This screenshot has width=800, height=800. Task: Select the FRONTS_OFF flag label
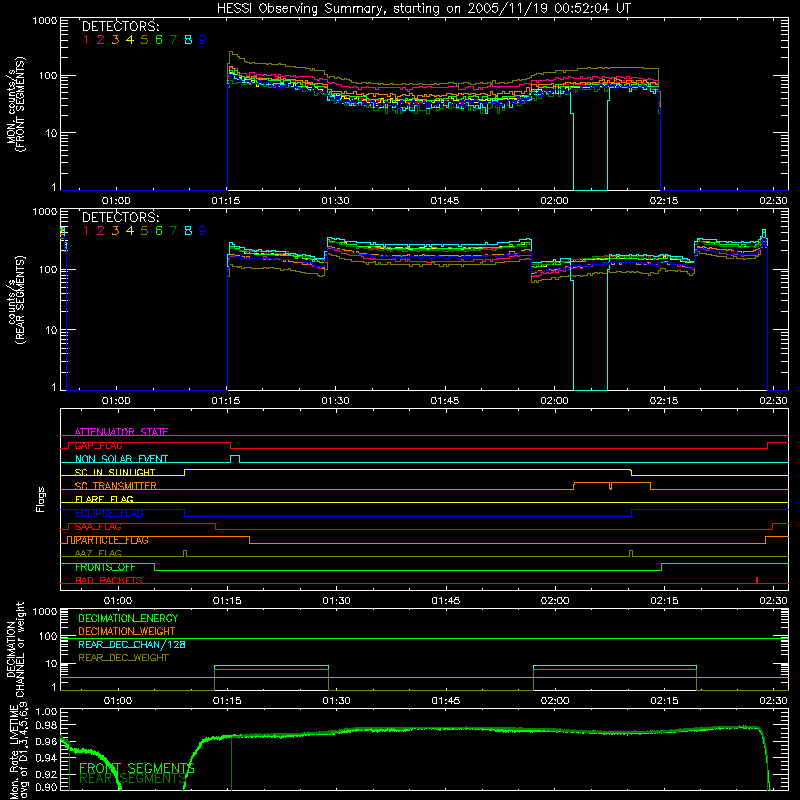coord(105,567)
